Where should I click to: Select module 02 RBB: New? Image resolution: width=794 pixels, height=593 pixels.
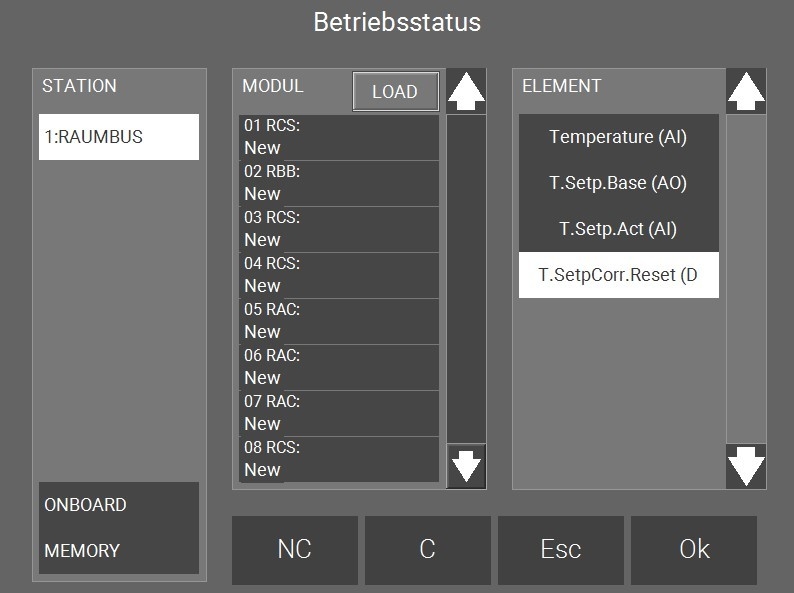point(339,183)
